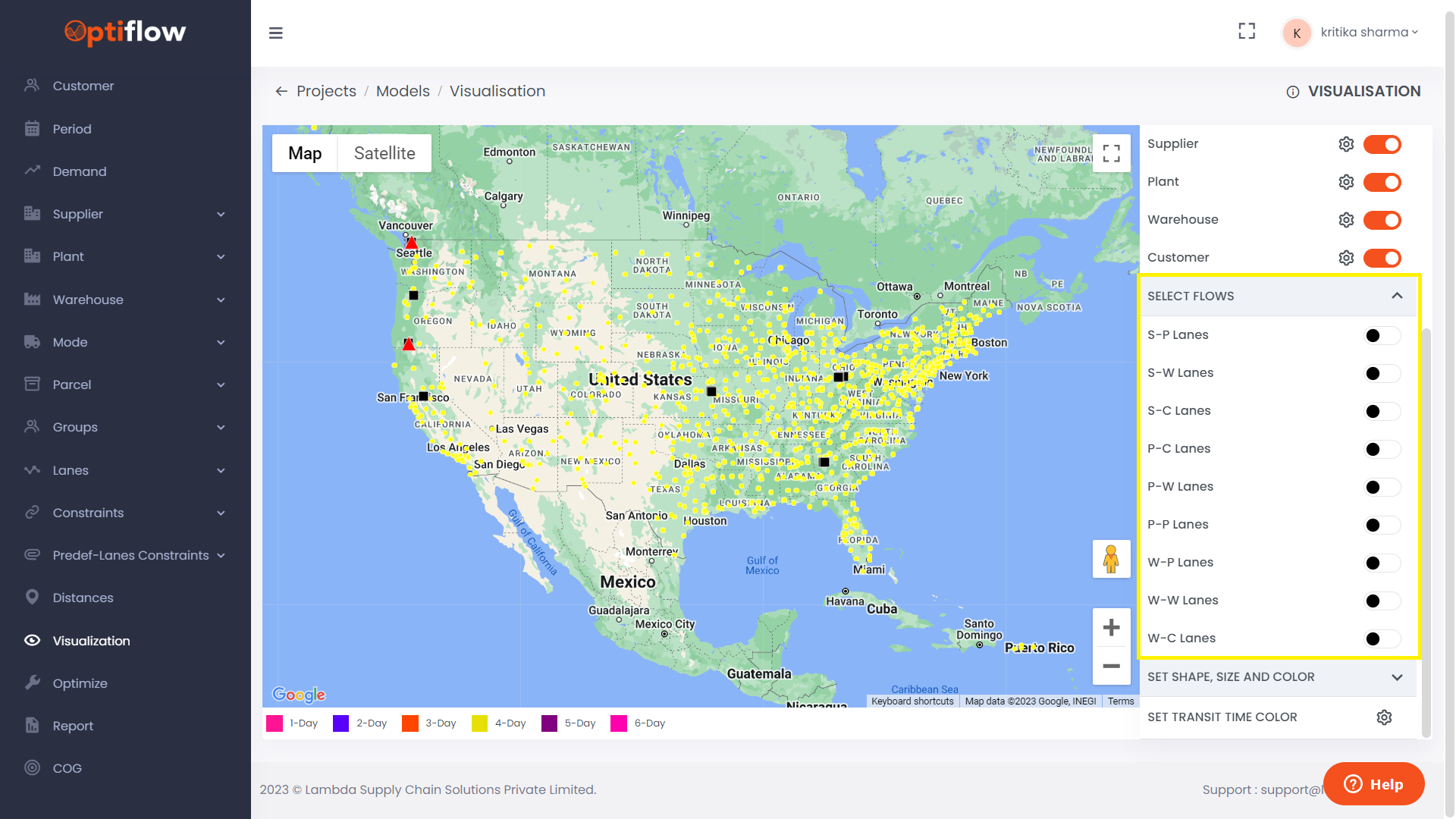Zoom in on the map
1456x819 pixels.
coord(1111,628)
